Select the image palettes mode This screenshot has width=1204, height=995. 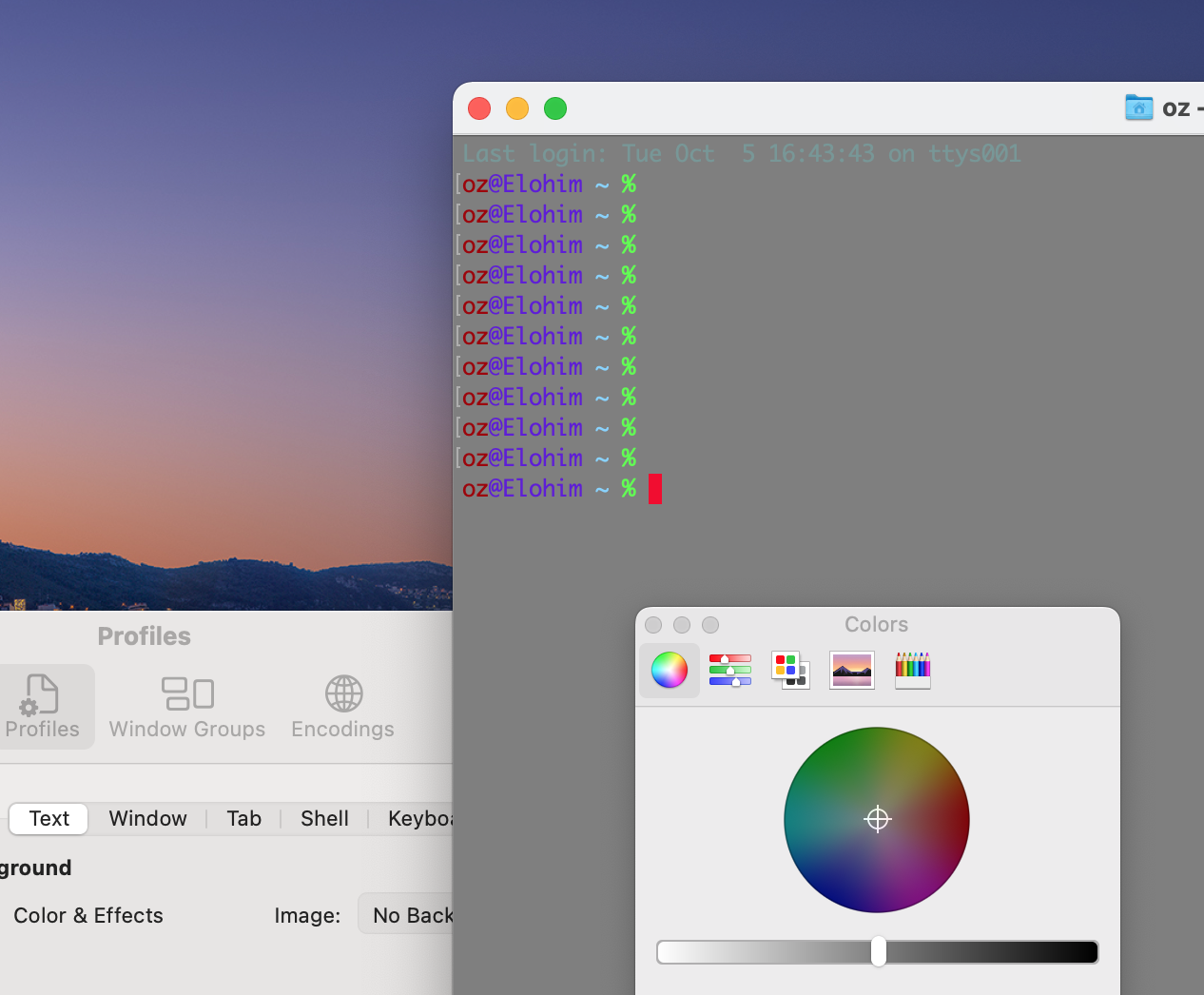pyautogui.click(x=852, y=670)
